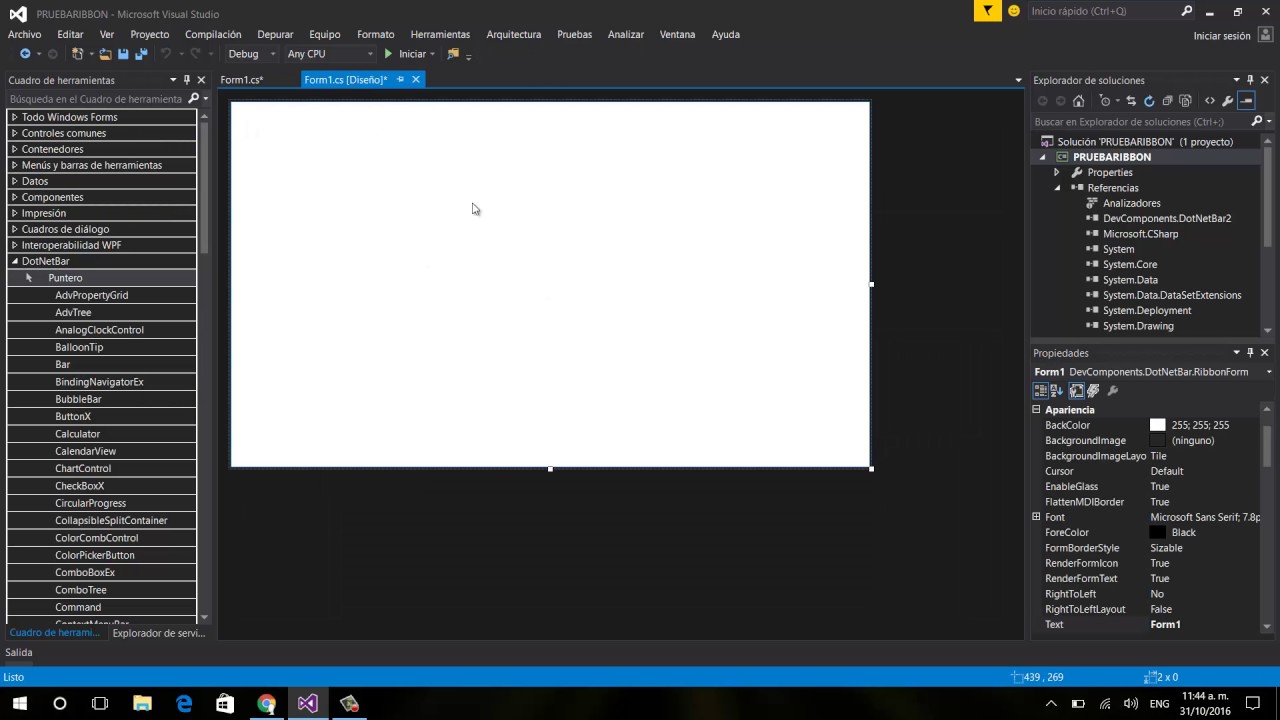Click the BackColor white swatch
The height and width of the screenshot is (720, 1280).
pyautogui.click(x=1158, y=425)
